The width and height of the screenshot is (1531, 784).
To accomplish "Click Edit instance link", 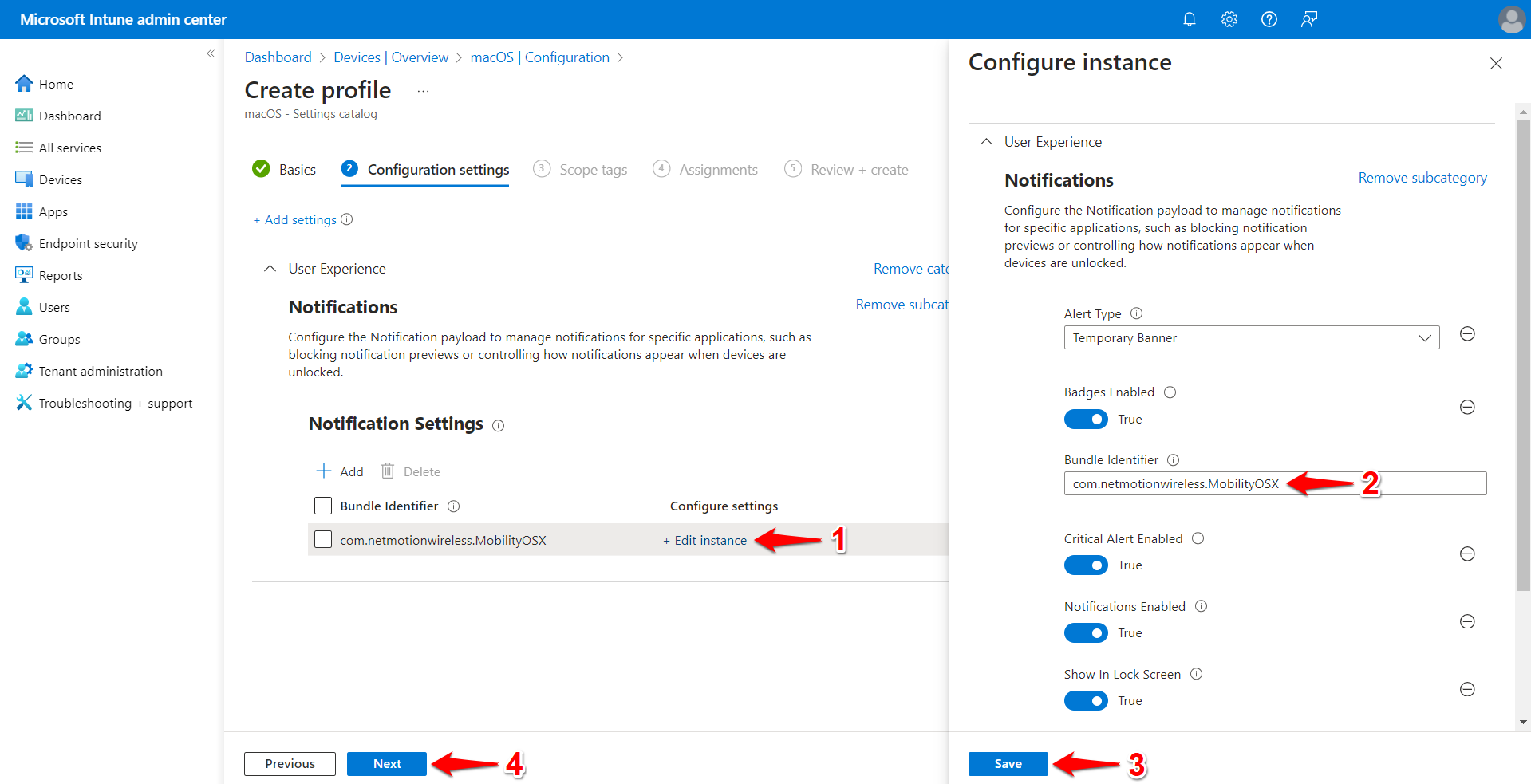I will [705, 540].
